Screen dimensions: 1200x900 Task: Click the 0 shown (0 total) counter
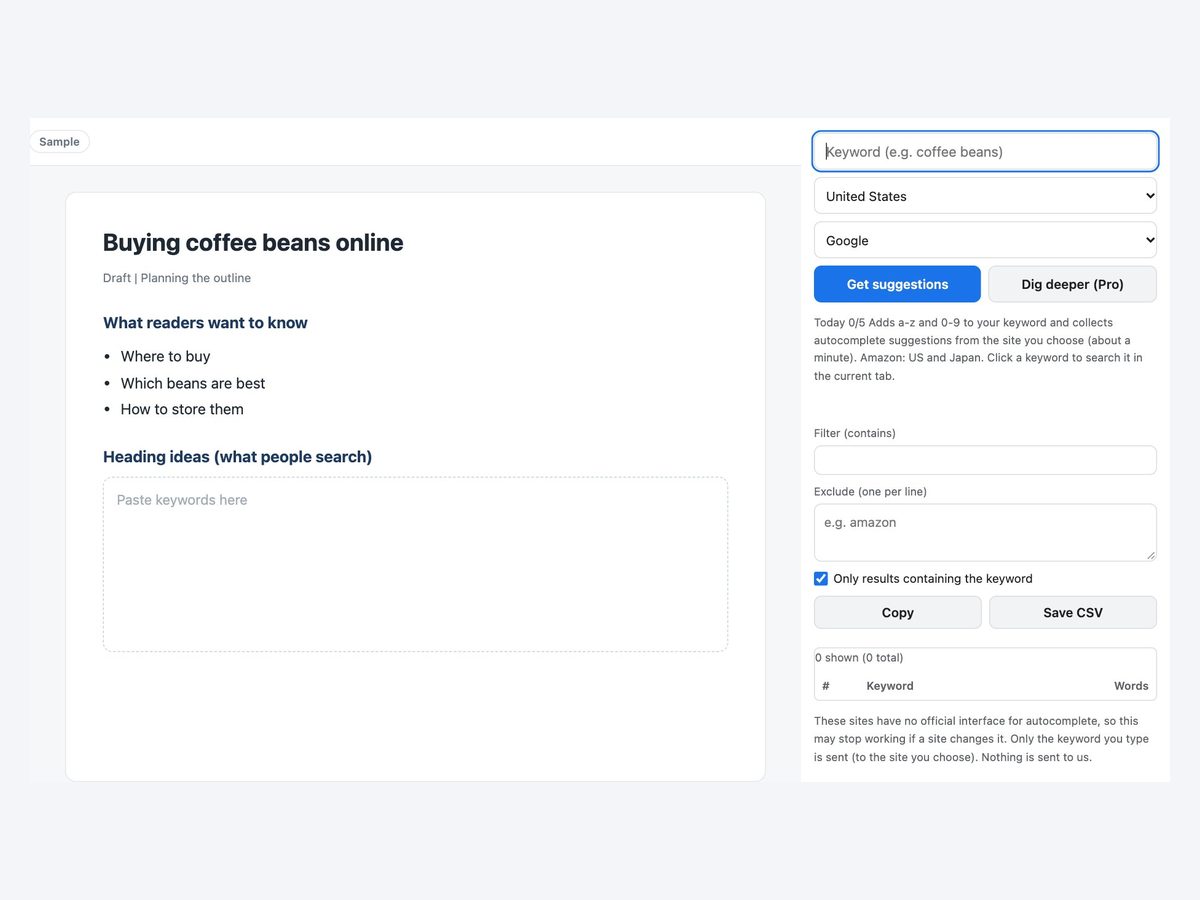(x=859, y=658)
